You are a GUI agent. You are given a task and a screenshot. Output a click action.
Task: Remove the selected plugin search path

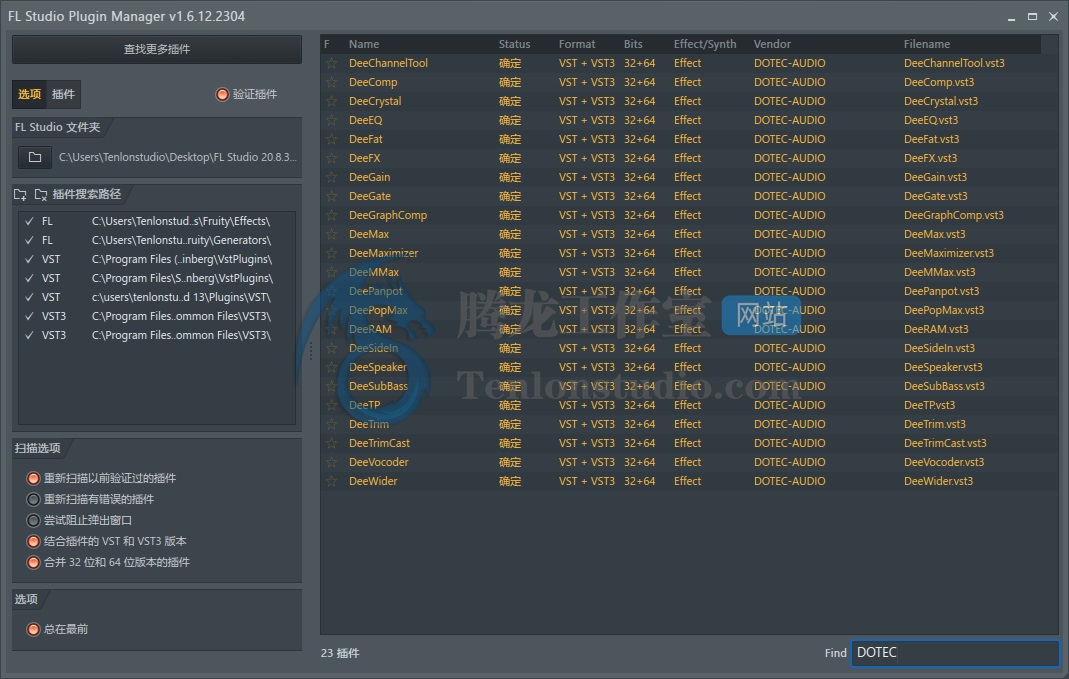click(x=41, y=195)
